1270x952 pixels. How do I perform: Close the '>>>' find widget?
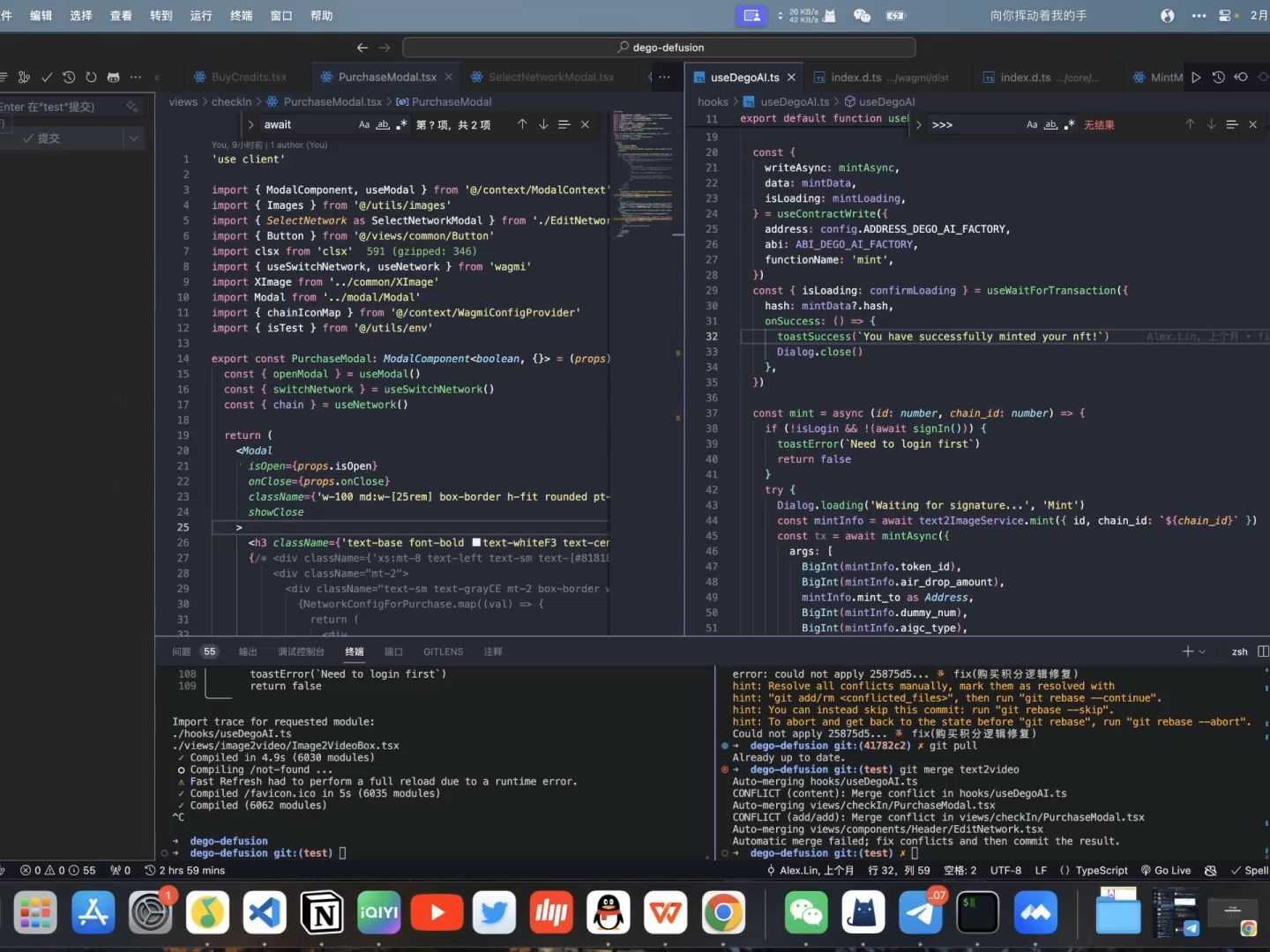(1252, 124)
